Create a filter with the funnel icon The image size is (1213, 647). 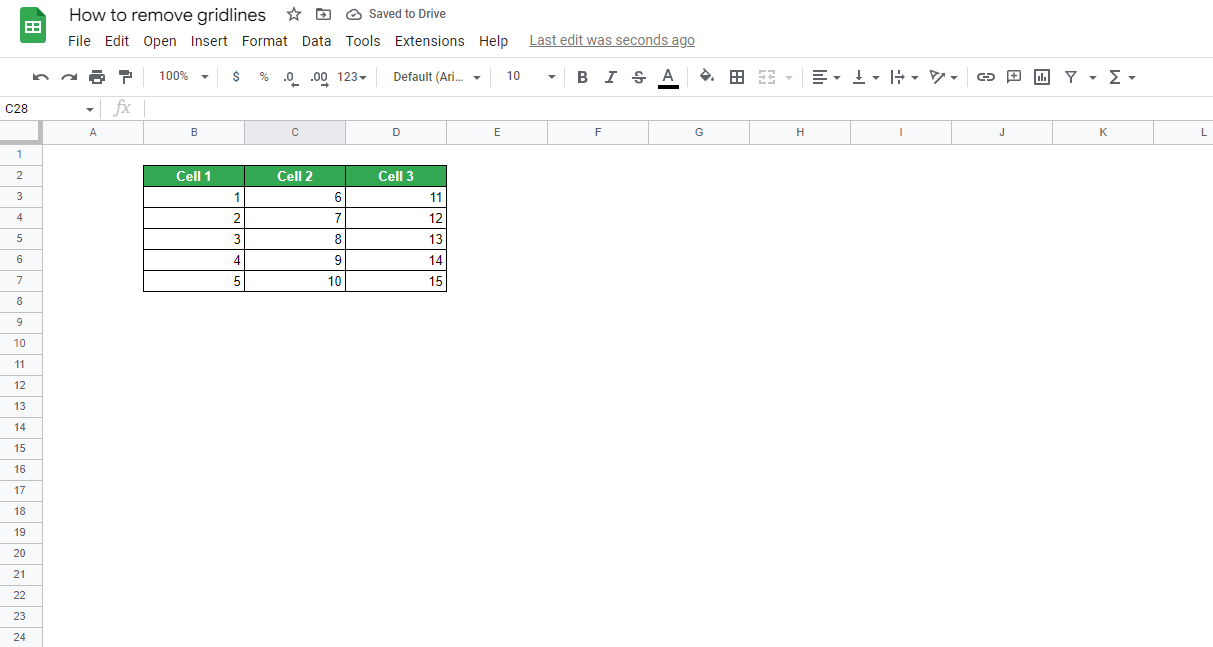pos(1069,76)
